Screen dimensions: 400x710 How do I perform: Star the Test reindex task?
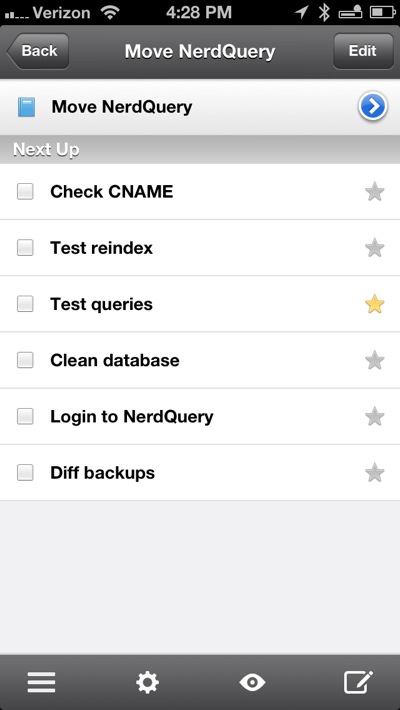tap(375, 248)
